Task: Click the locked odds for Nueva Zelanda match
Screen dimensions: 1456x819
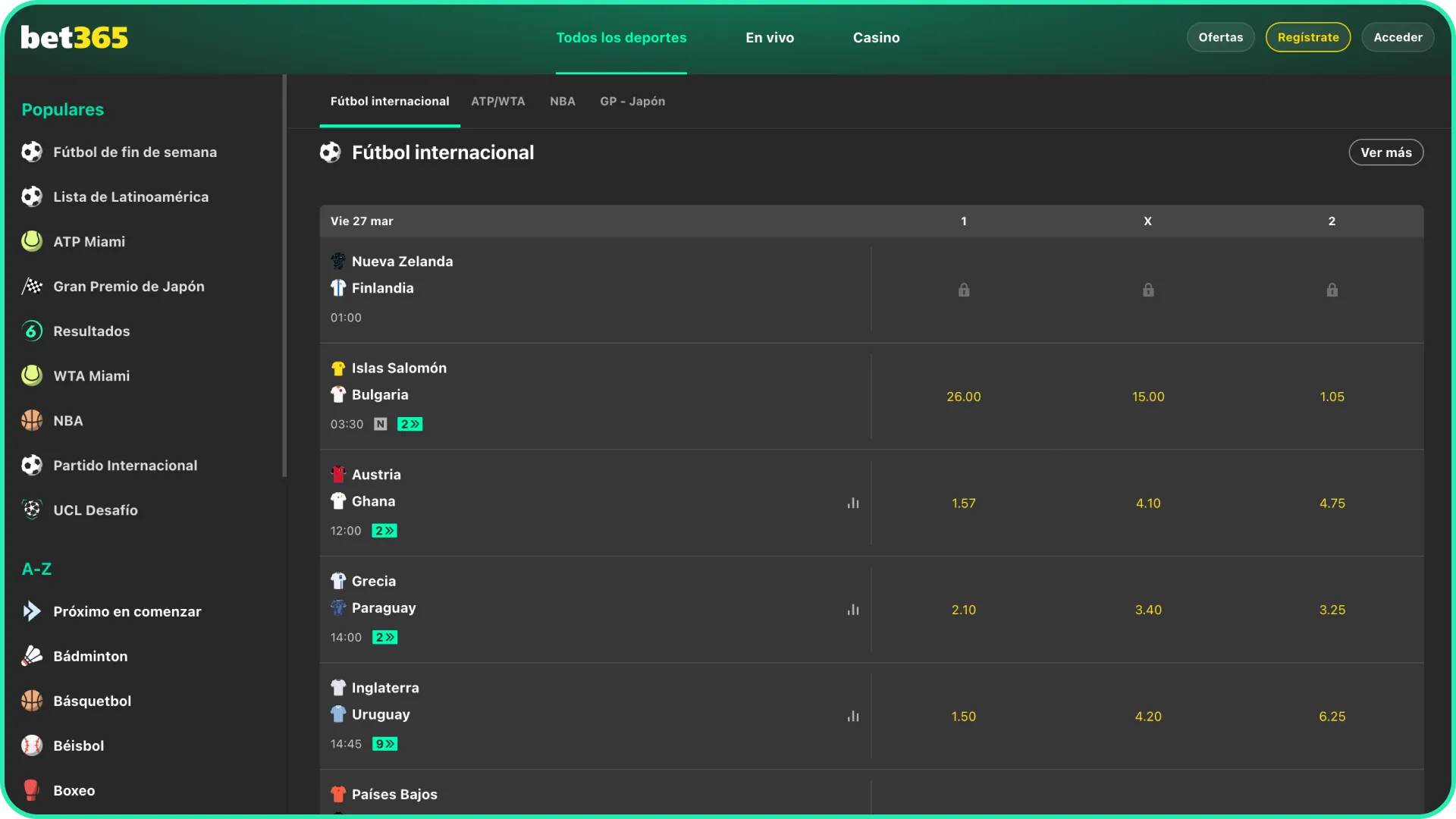Action: point(964,290)
